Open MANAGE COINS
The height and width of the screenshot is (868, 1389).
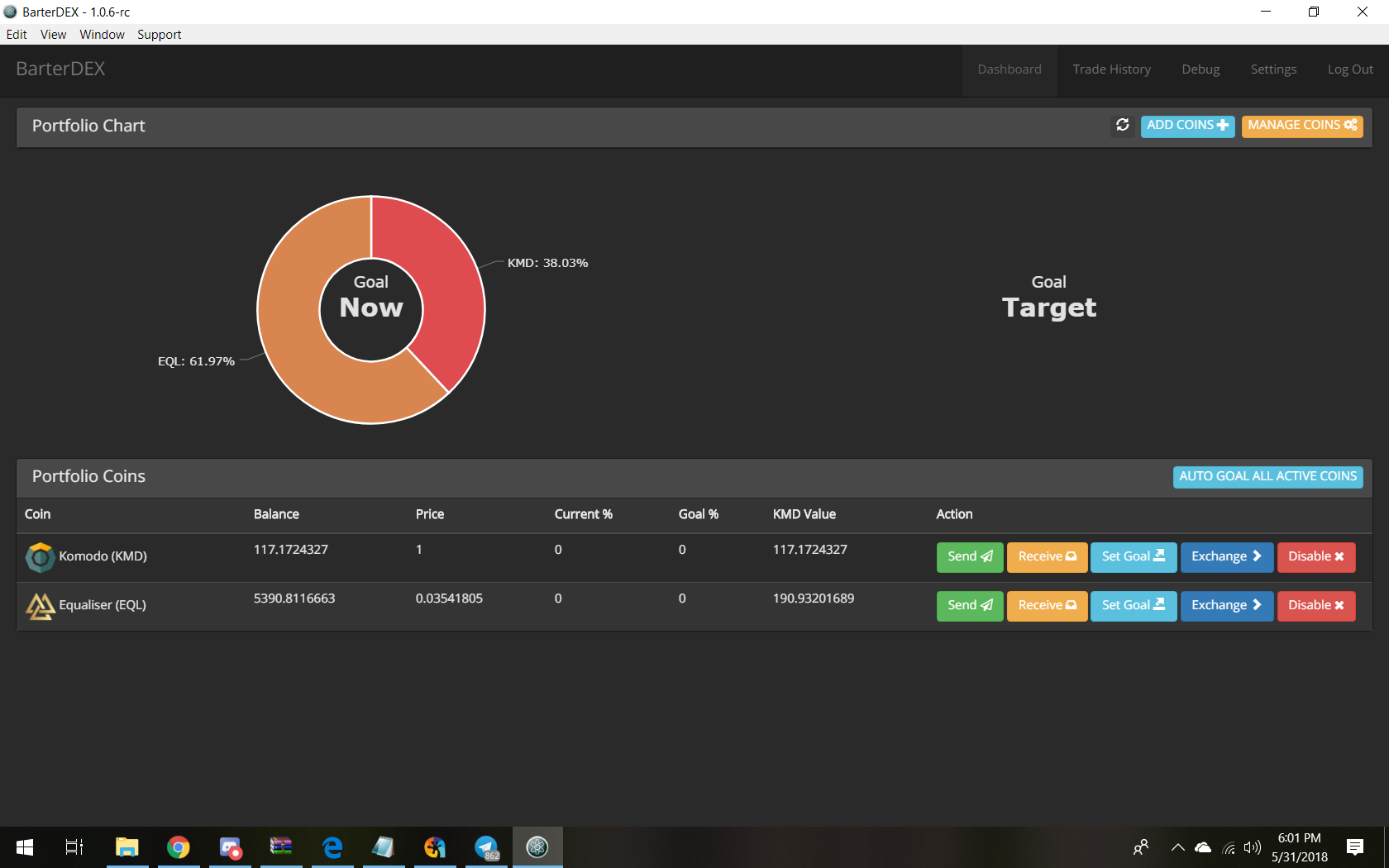coord(1302,126)
